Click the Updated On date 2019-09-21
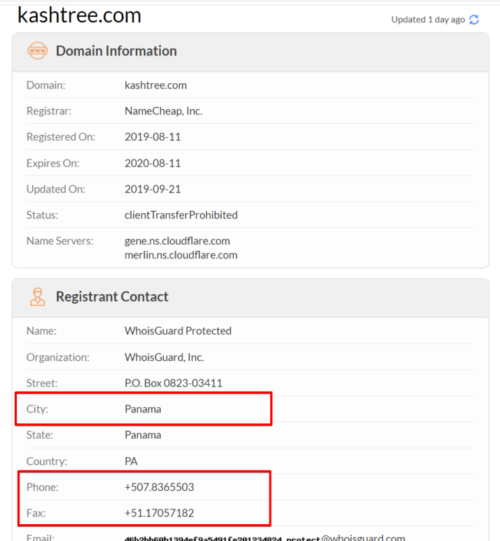500x541 pixels. (153, 189)
